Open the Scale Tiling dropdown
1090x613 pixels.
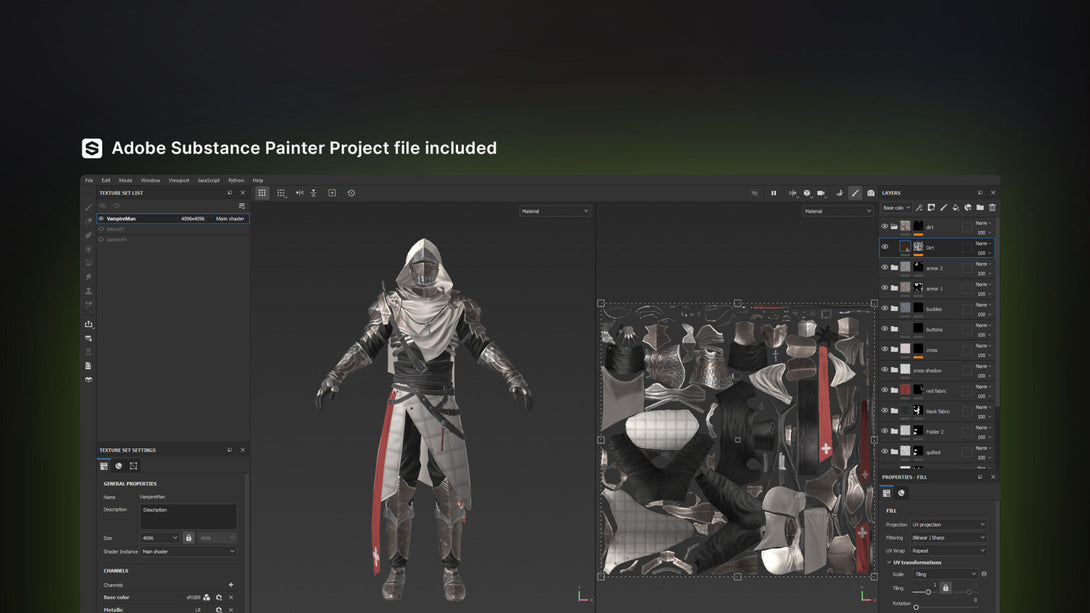coord(945,574)
